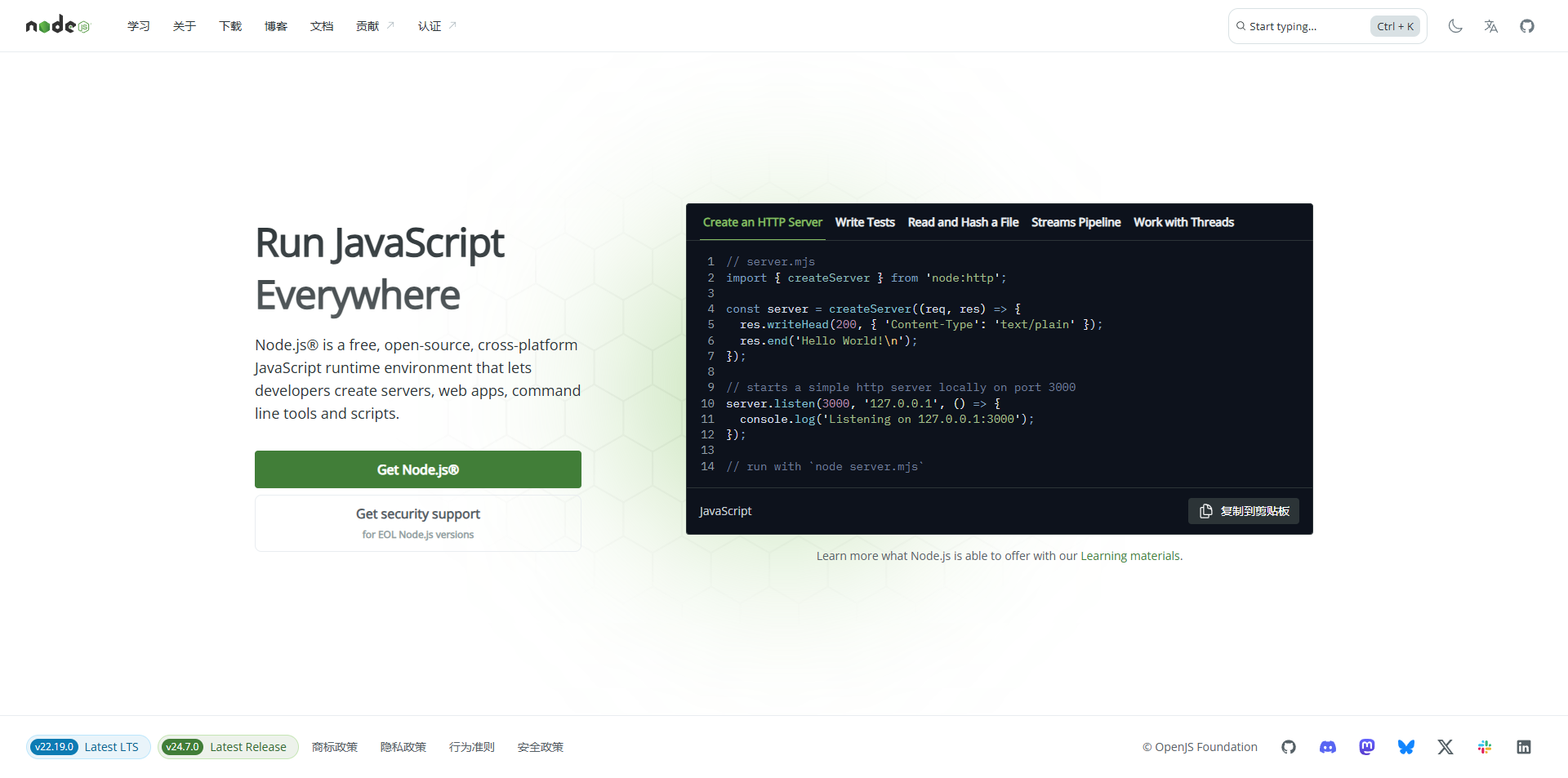Click the Ctrl + K shortcut badge
The image size is (1568, 778).
[x=1395, y=26]
